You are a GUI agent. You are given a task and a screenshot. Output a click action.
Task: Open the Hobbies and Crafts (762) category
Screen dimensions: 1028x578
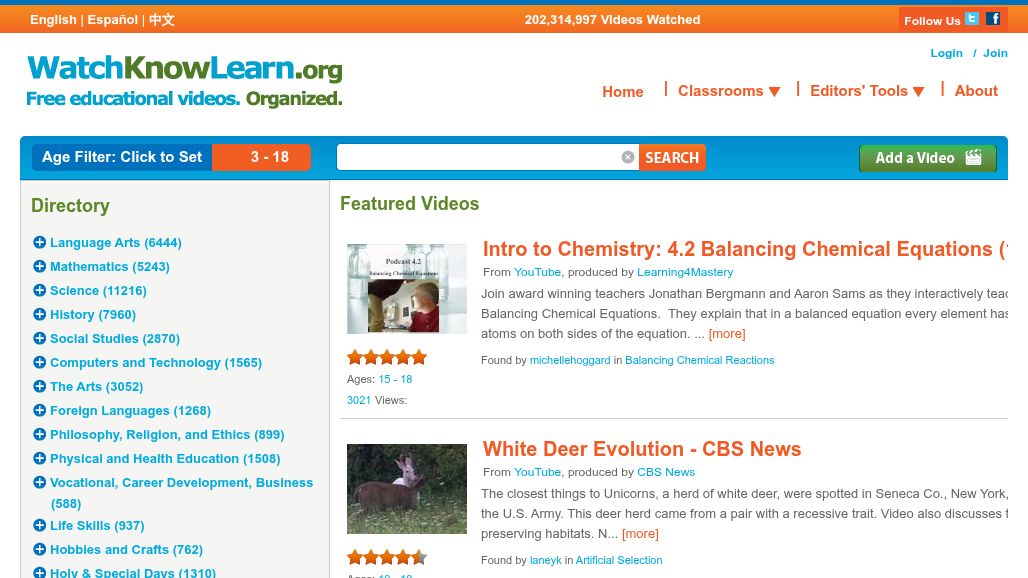tap(127, 550)
